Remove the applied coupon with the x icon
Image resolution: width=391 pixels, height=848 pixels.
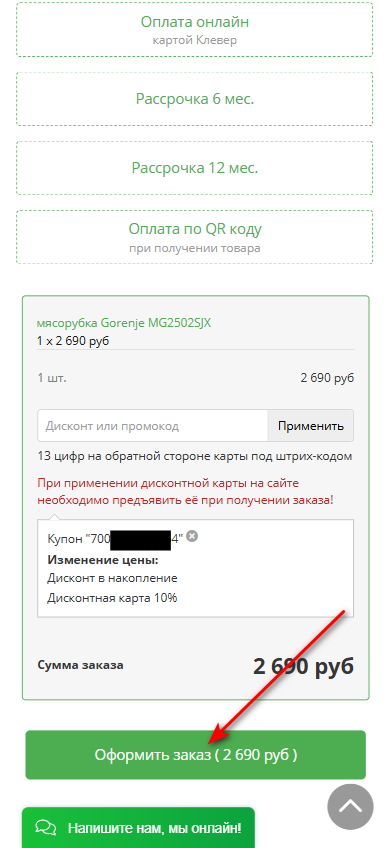point(191,536)
